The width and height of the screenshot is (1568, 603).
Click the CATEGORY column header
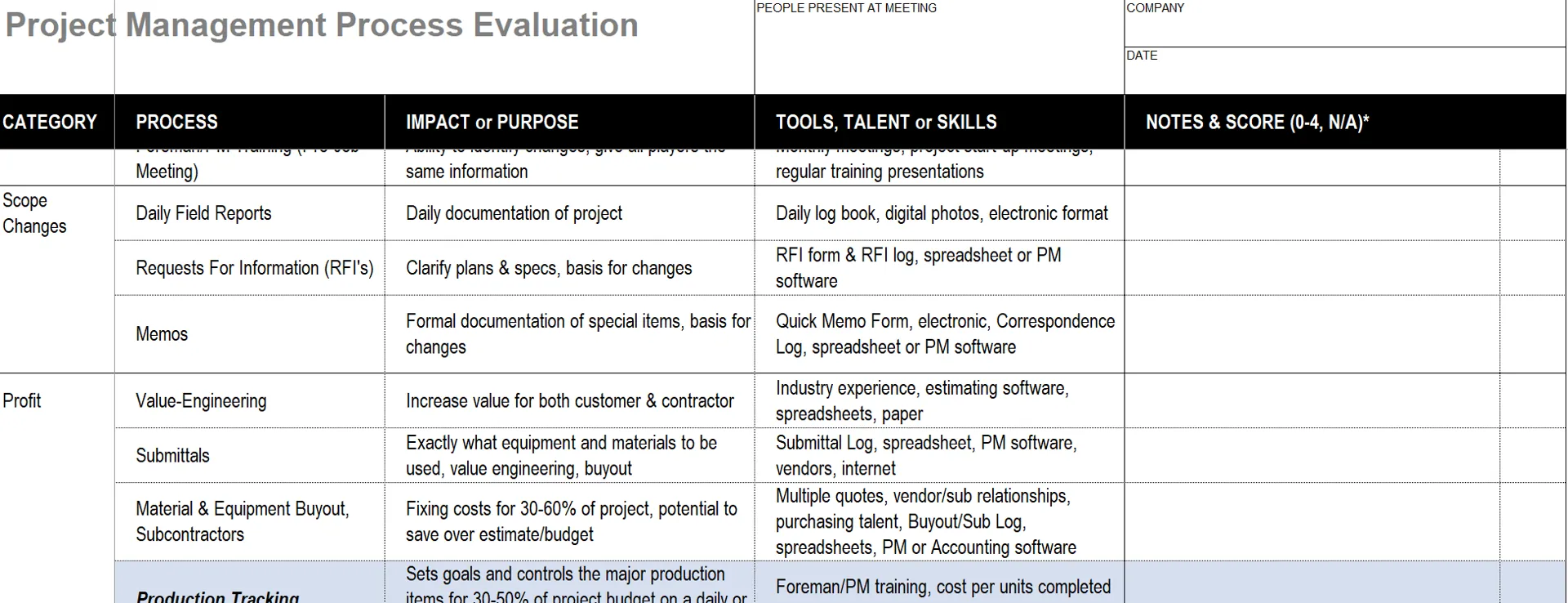coord(50,122)
